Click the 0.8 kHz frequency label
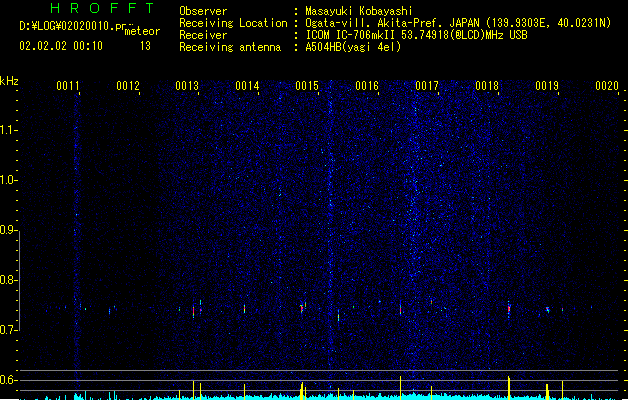 pyautogui.click(x=8, y=280)
